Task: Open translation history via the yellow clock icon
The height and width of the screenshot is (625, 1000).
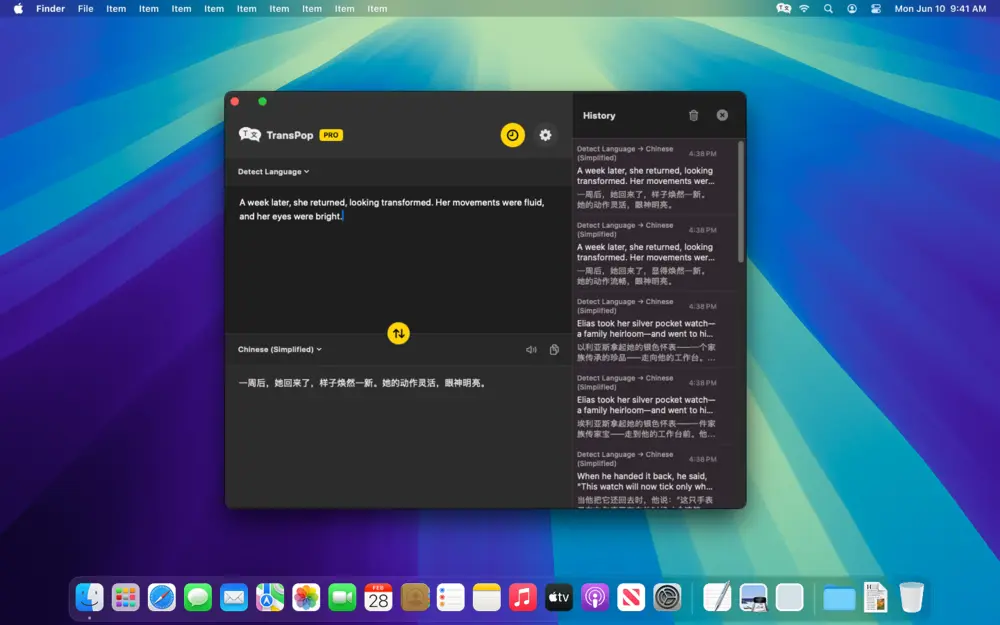Action: click(512, 134)
